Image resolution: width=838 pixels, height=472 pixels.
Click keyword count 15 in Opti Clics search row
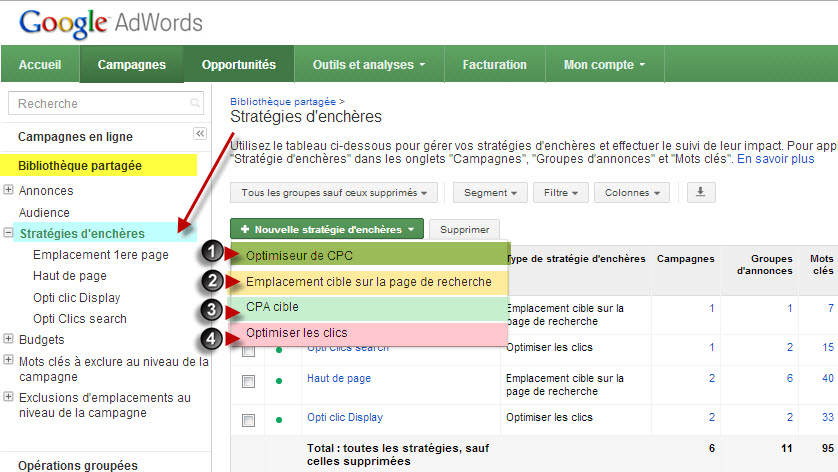pos(828,347)
